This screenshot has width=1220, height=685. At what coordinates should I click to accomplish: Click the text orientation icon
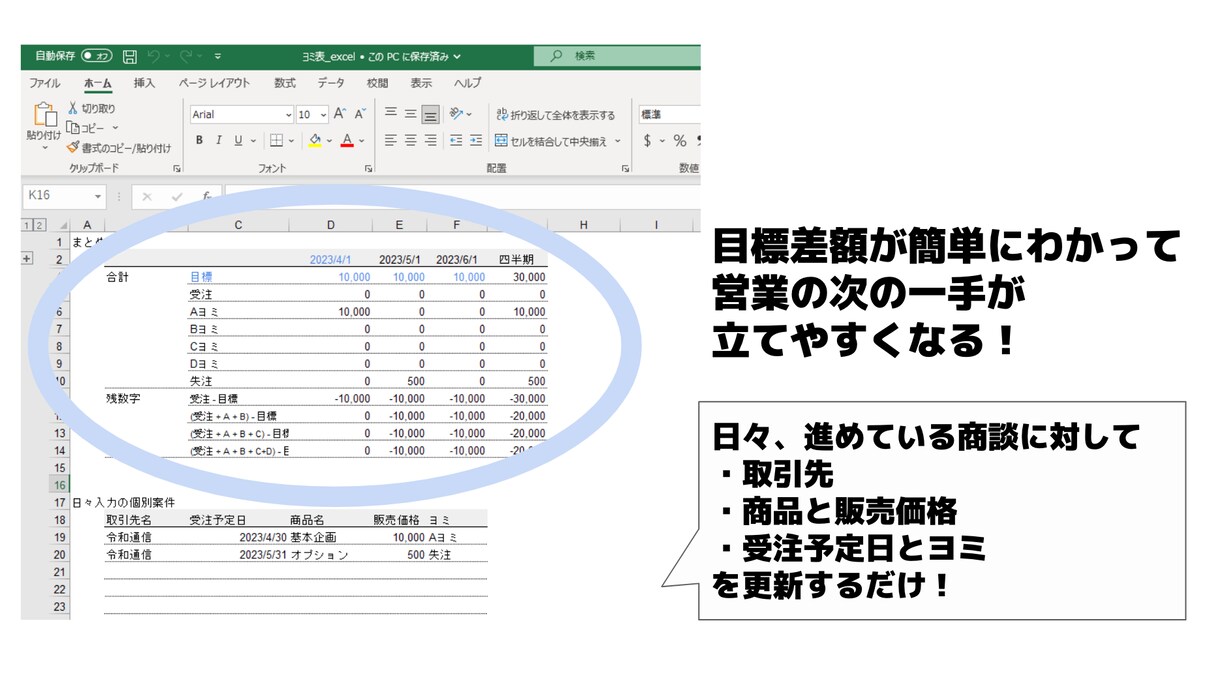457,114
